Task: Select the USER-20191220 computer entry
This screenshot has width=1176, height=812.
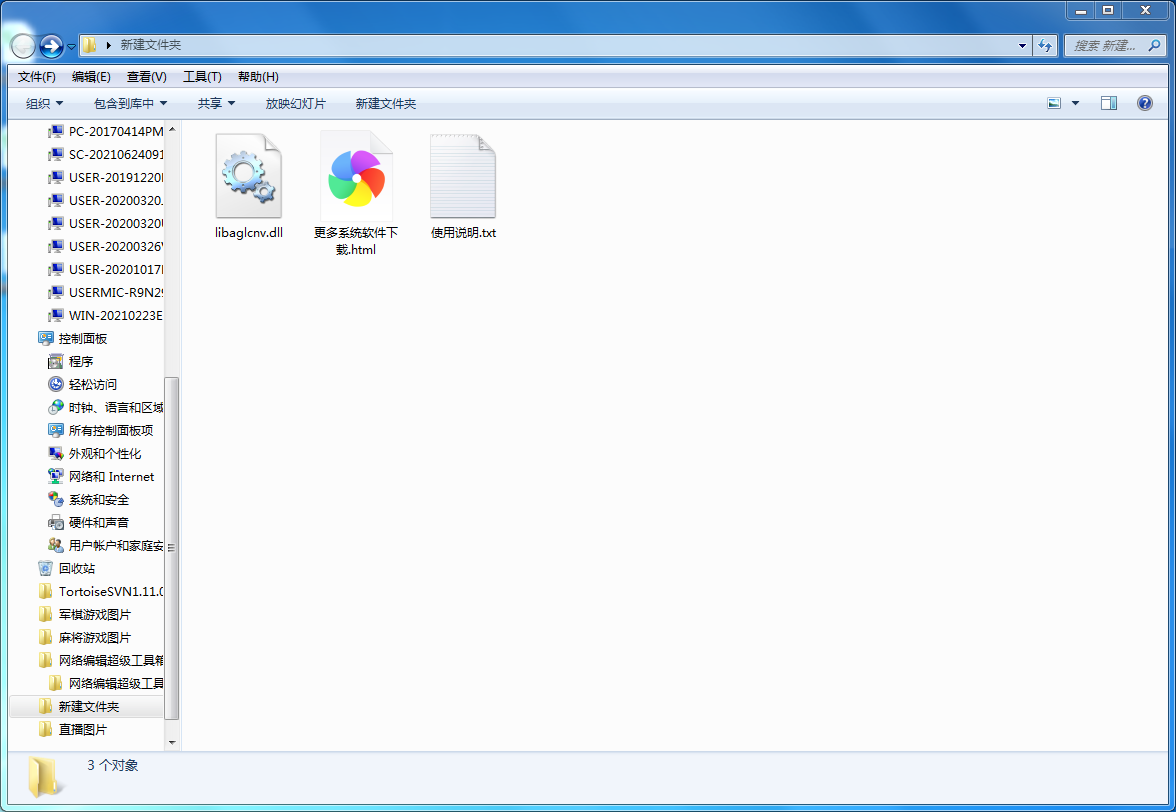Action: click(106, 178)
